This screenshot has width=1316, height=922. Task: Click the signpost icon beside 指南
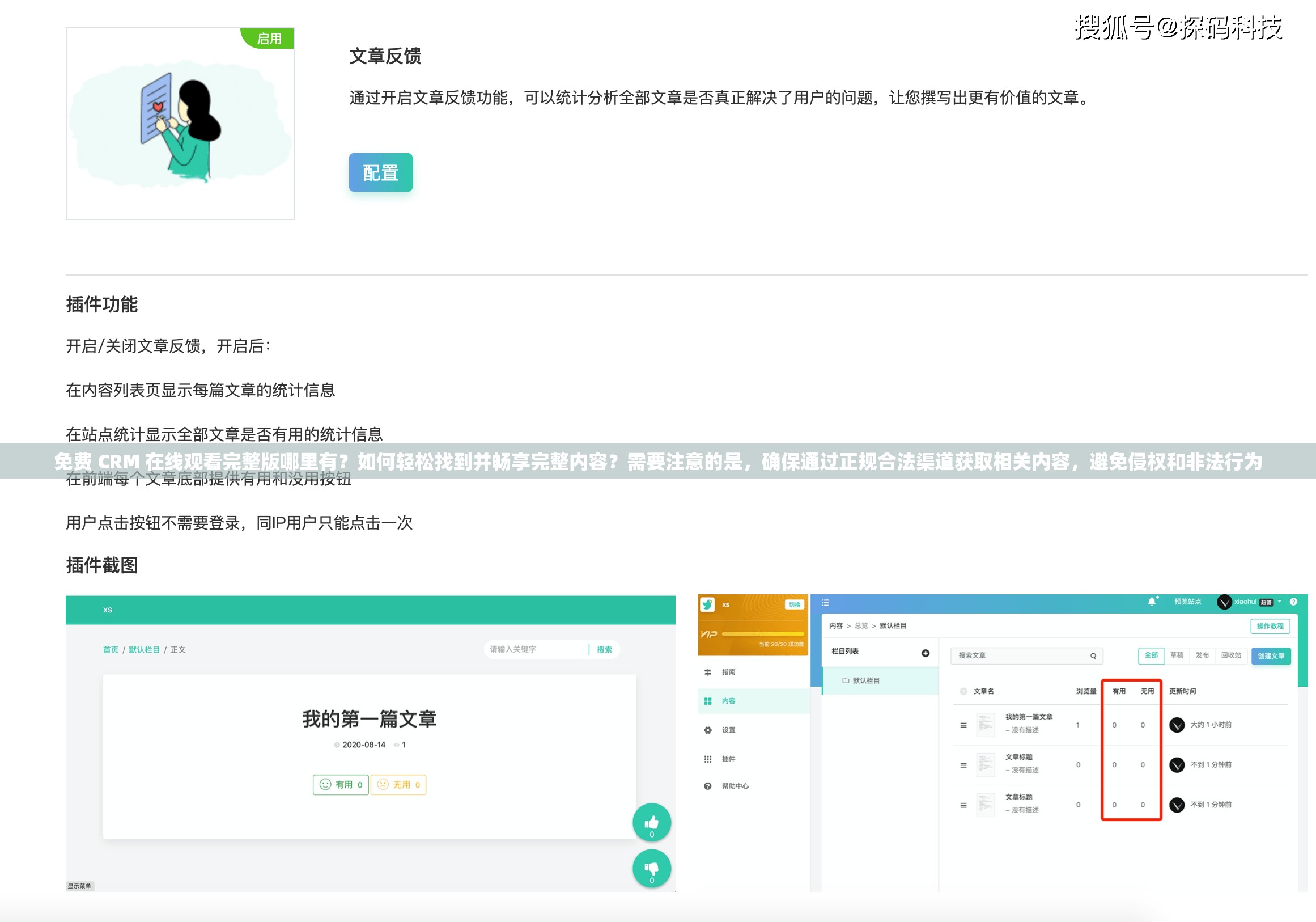[708, 672]
